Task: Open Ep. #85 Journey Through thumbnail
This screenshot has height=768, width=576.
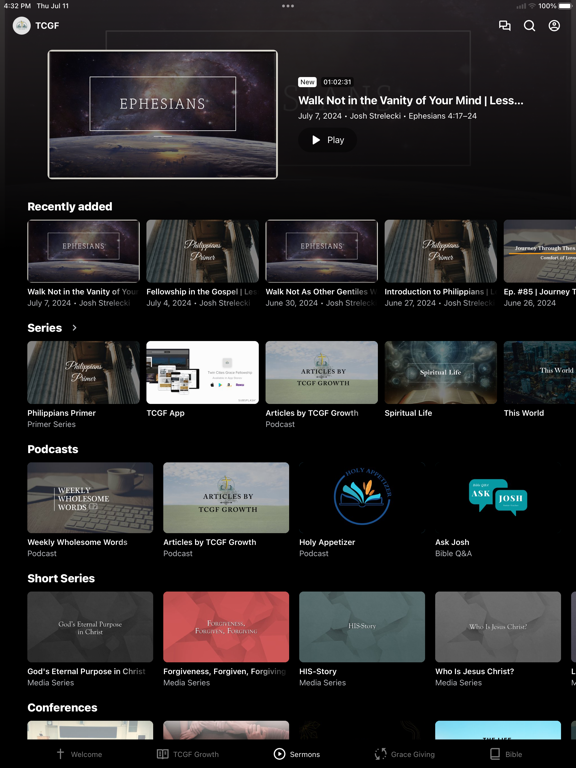Action: [x=540, y=251]
